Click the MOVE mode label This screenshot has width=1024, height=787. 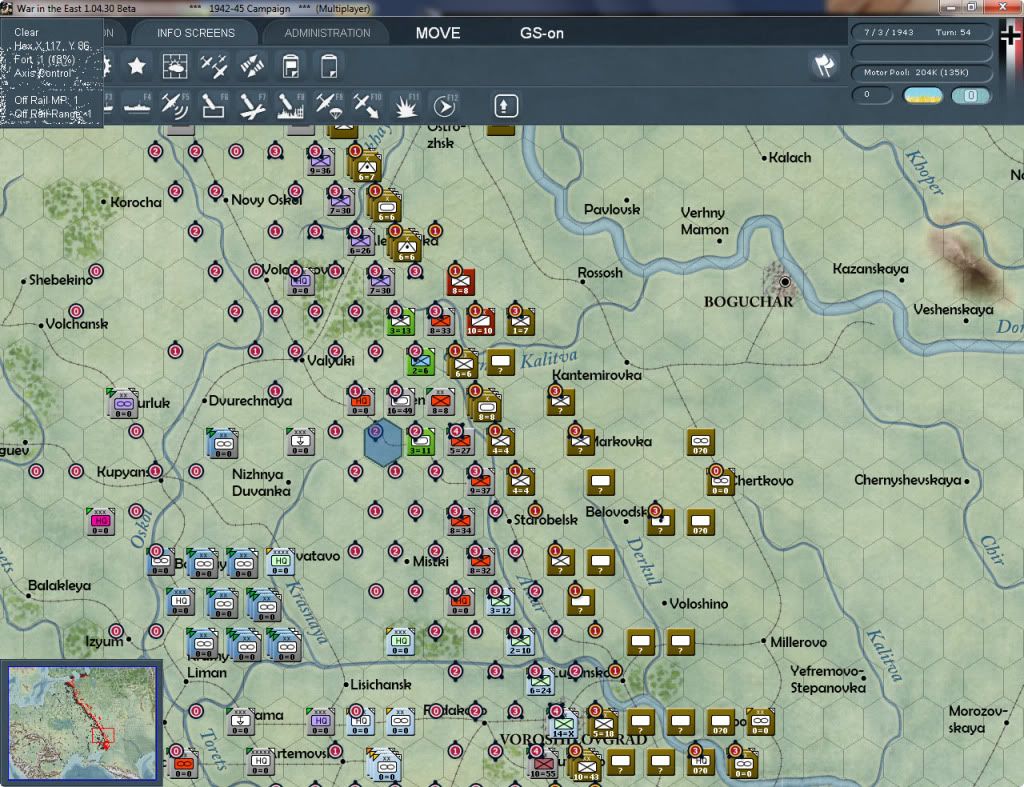pos(438,33)
